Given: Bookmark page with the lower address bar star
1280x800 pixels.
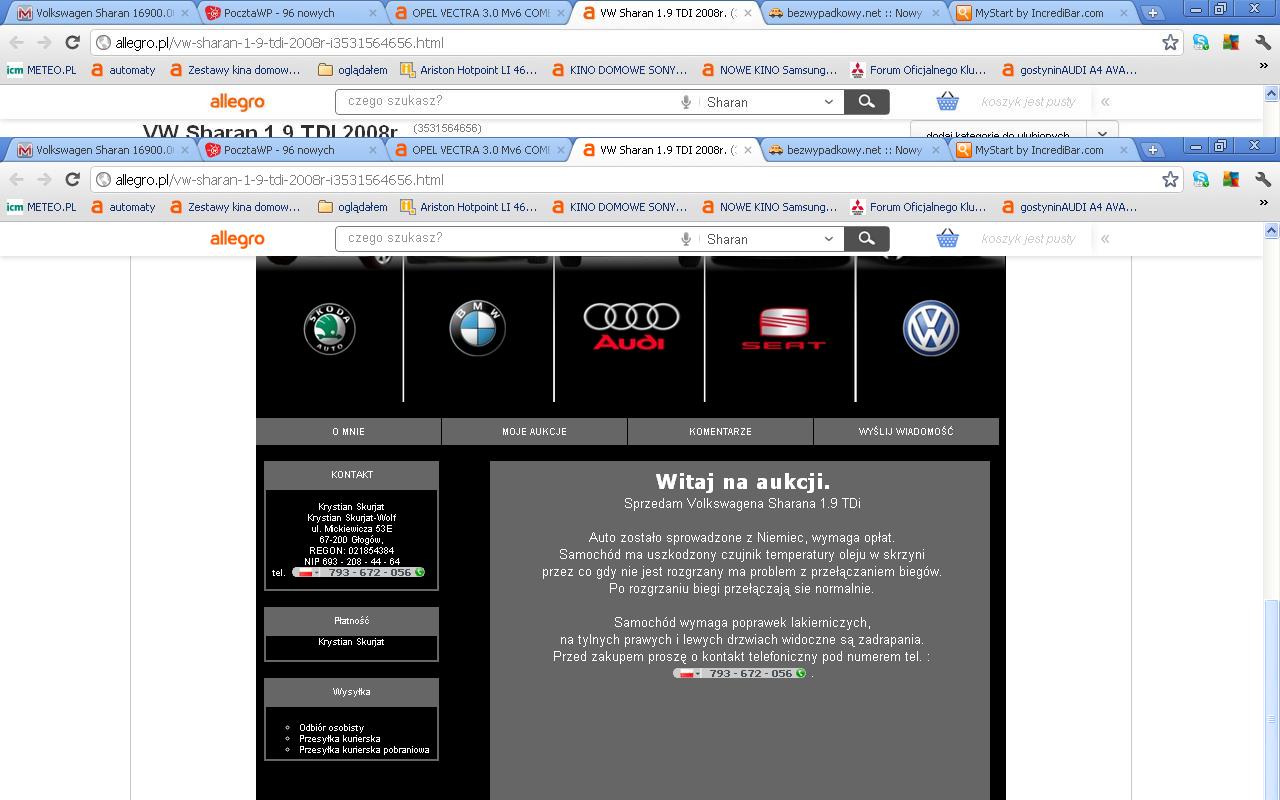Looking at the screenshot, I should pos(1170,180).
